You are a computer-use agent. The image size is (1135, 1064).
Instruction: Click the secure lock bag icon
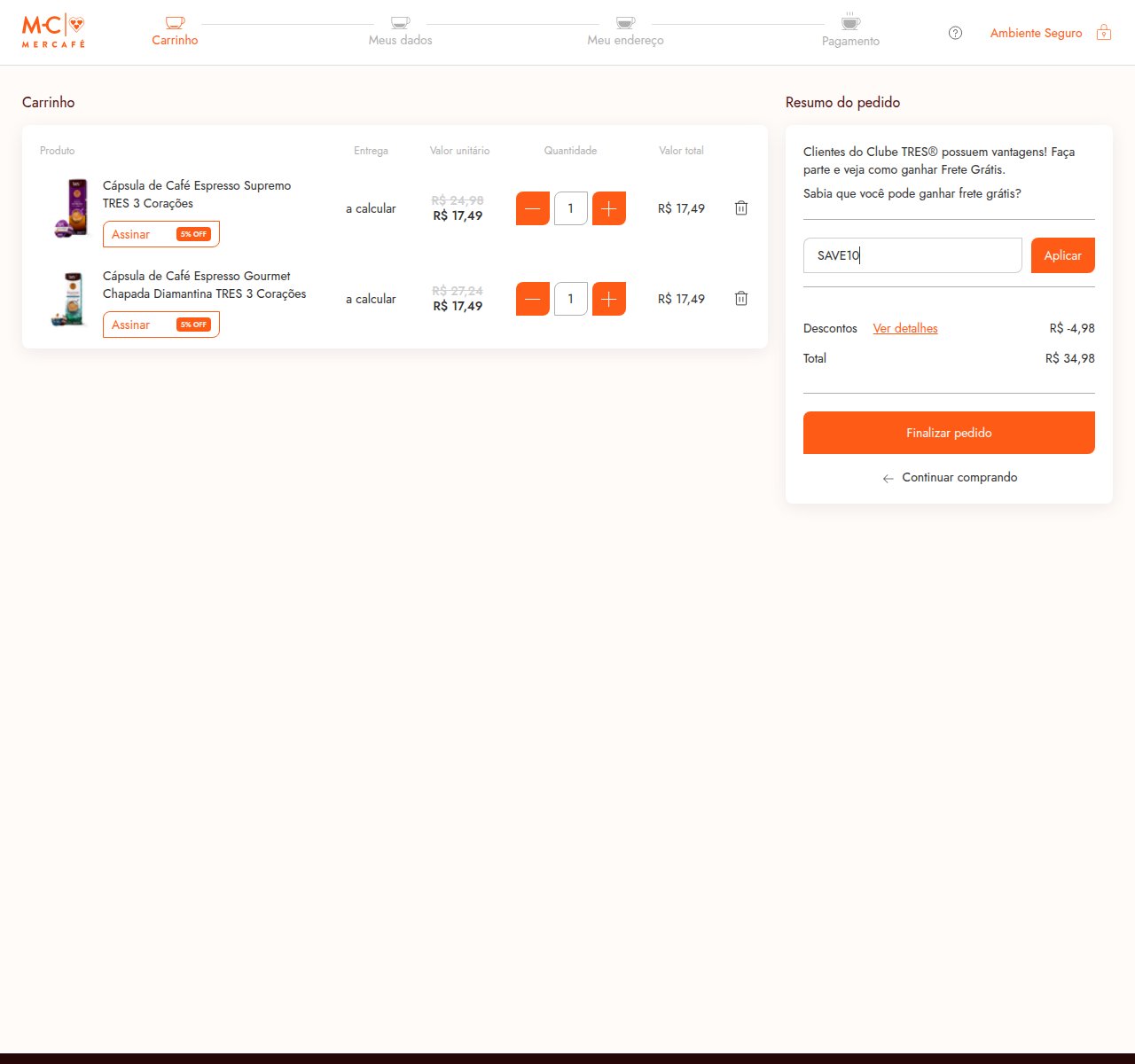(1104, 32)
